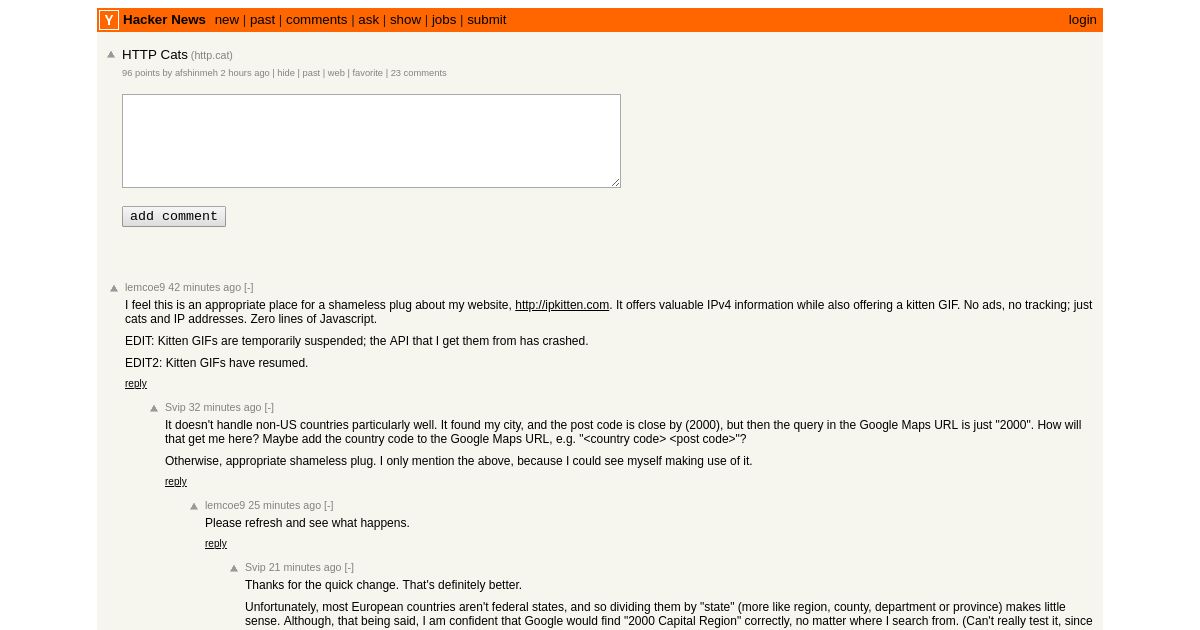
Task: Open the ipkitten.com link
Action: (562, 305)
